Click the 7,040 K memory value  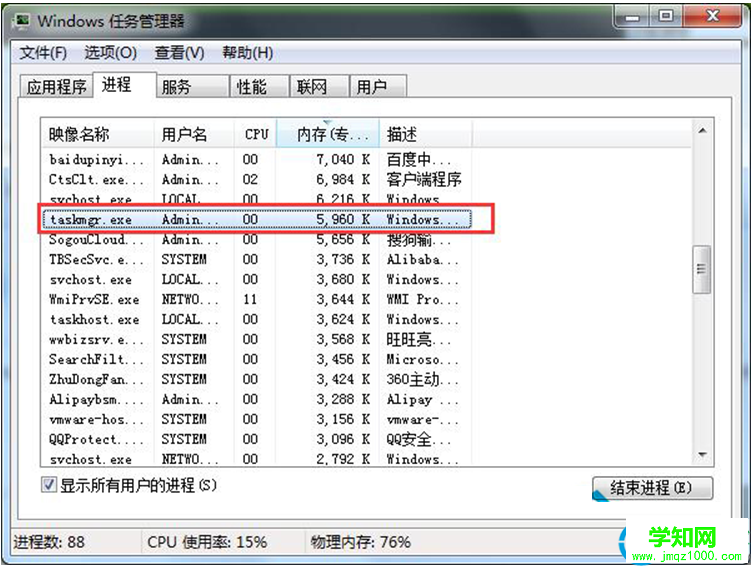343,159
